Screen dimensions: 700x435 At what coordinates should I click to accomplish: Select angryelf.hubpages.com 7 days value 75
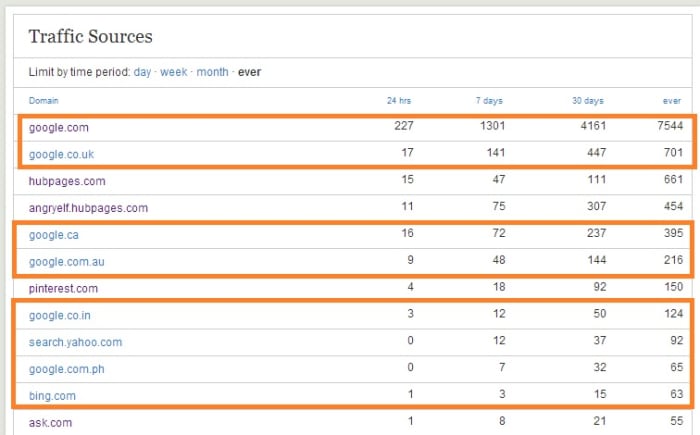tap(499, 206)
